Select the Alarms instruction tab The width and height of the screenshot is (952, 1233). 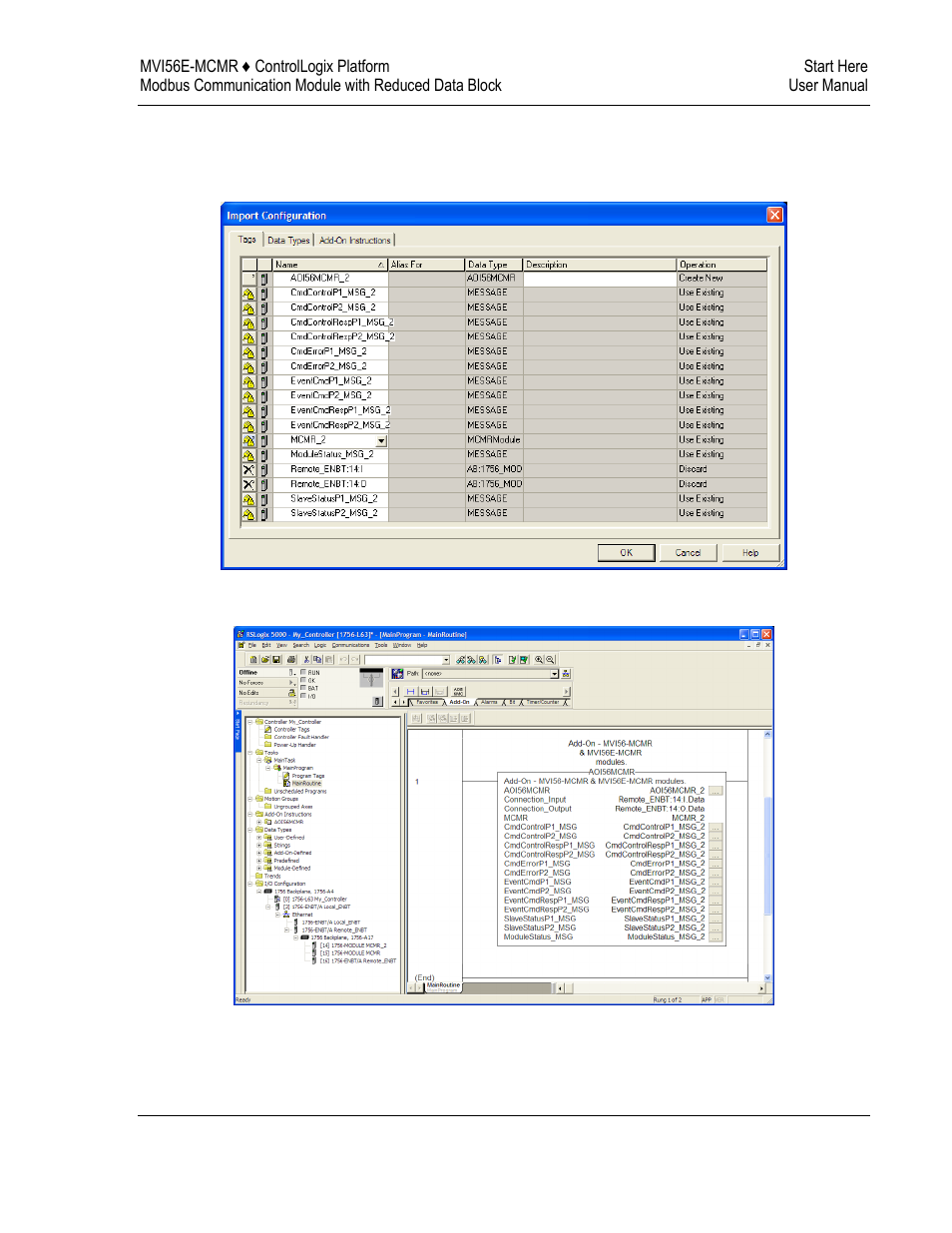click(x=489, y=702)
